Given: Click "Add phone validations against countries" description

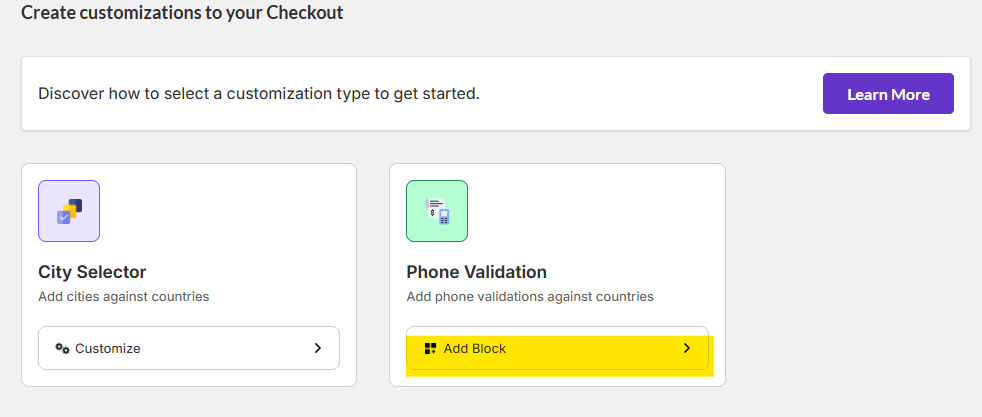Looking at the screenshot, I should pos(530,296).
